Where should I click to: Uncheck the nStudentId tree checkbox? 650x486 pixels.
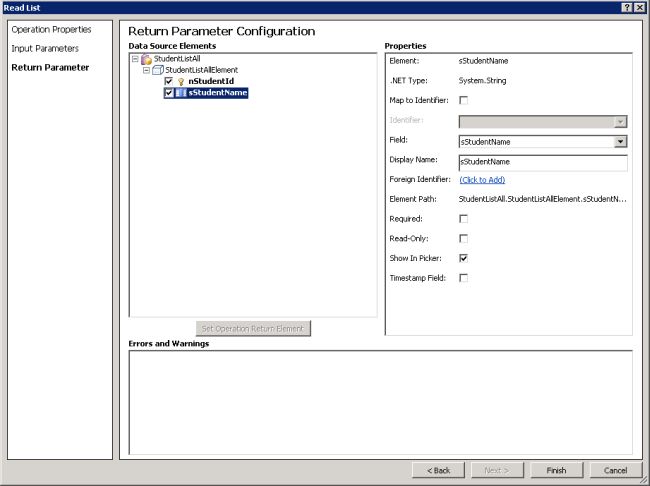pyautogui.click(x=169, y=81)
